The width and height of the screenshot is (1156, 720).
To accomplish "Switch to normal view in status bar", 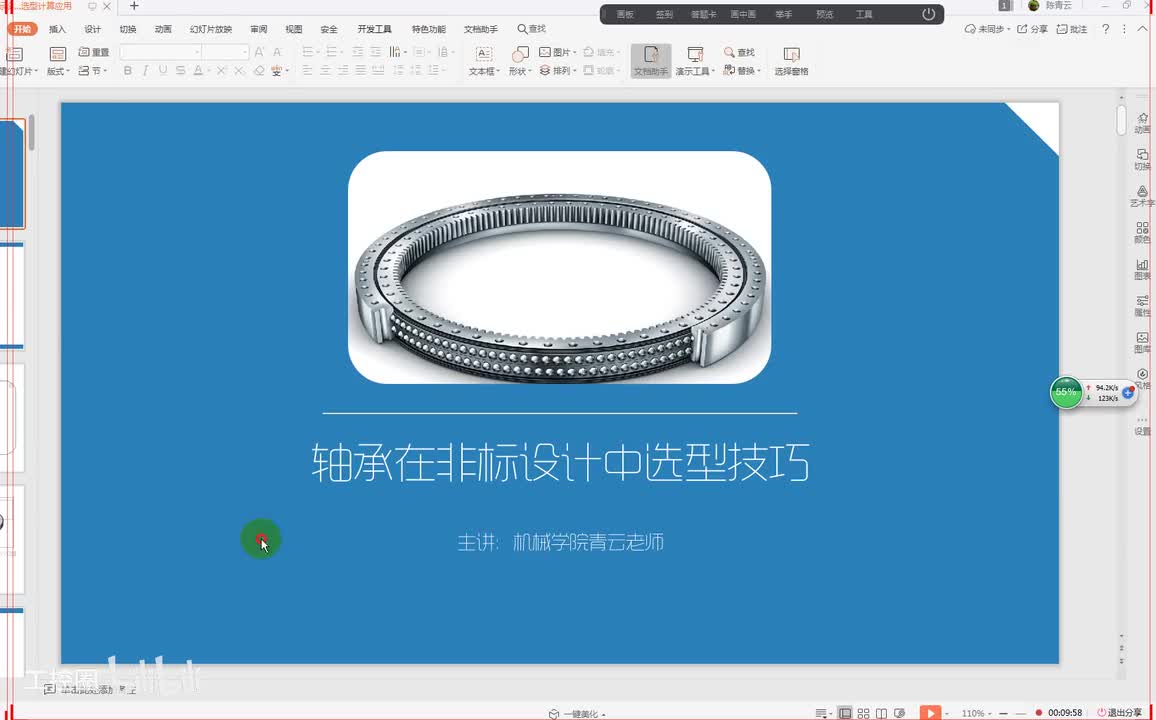I will point(845,713).
